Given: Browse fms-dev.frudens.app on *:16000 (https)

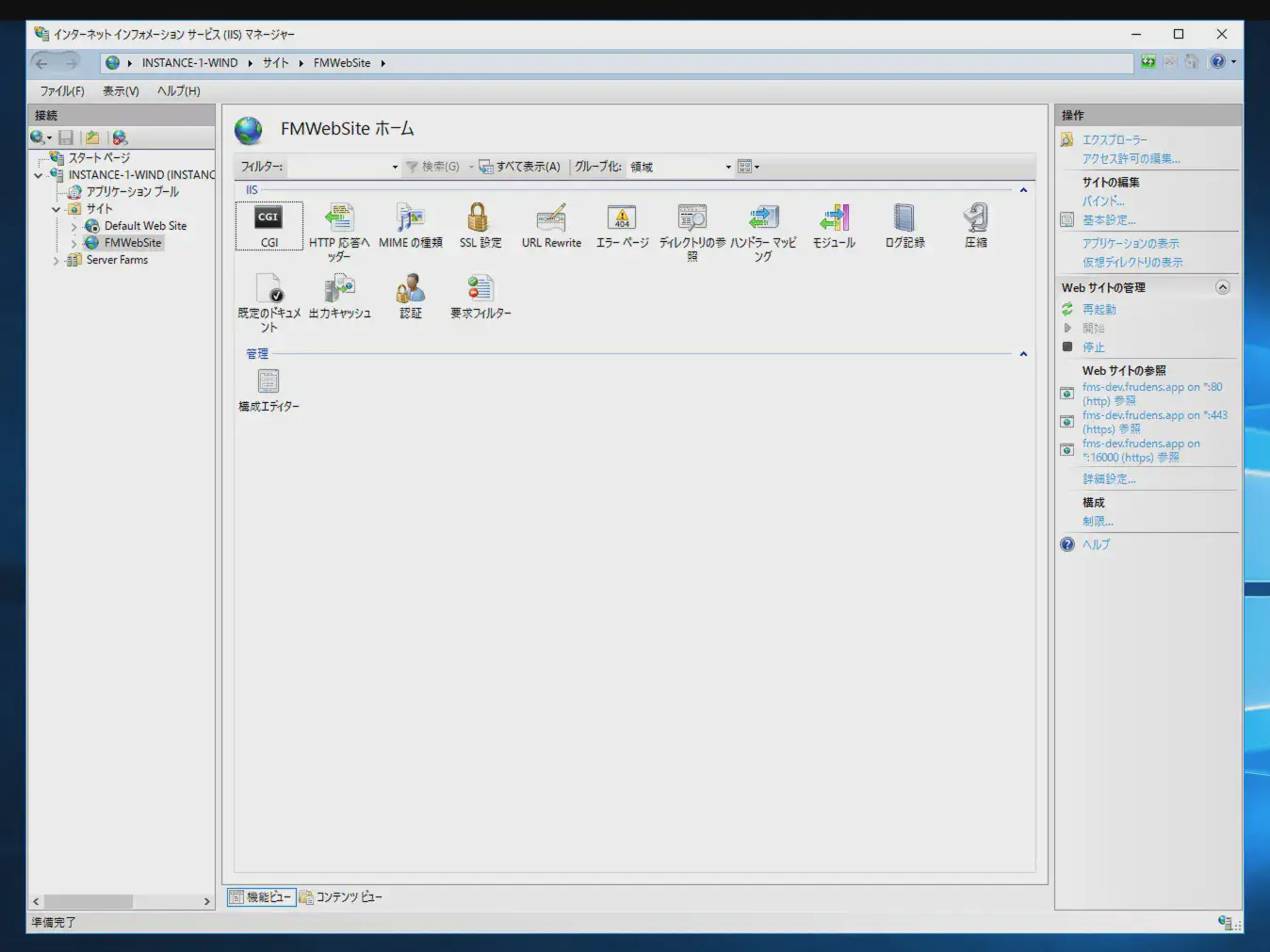Looking at the screenshot, I should 1141,450.
